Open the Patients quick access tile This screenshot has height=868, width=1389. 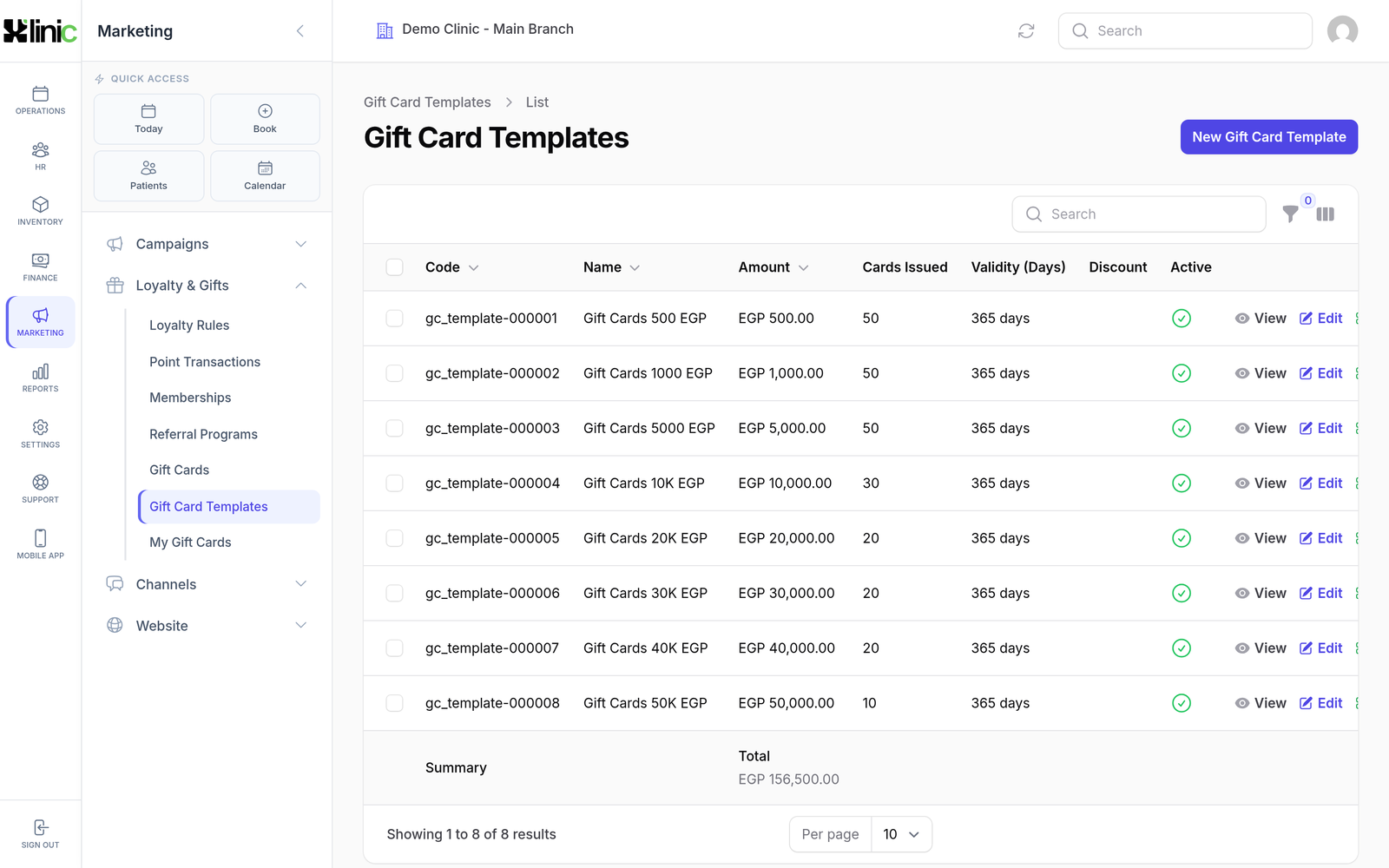(x=148, y=176)
